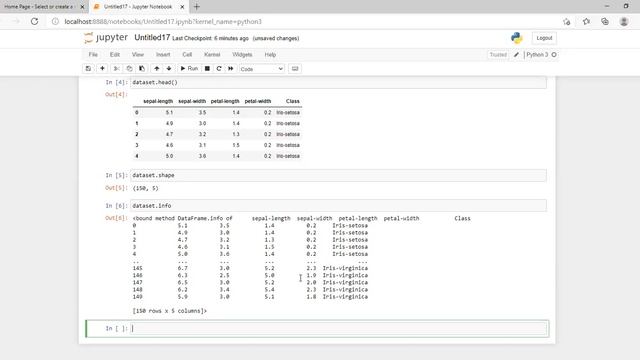
Task: Click the petal-width column header in table
Action: 258,101
